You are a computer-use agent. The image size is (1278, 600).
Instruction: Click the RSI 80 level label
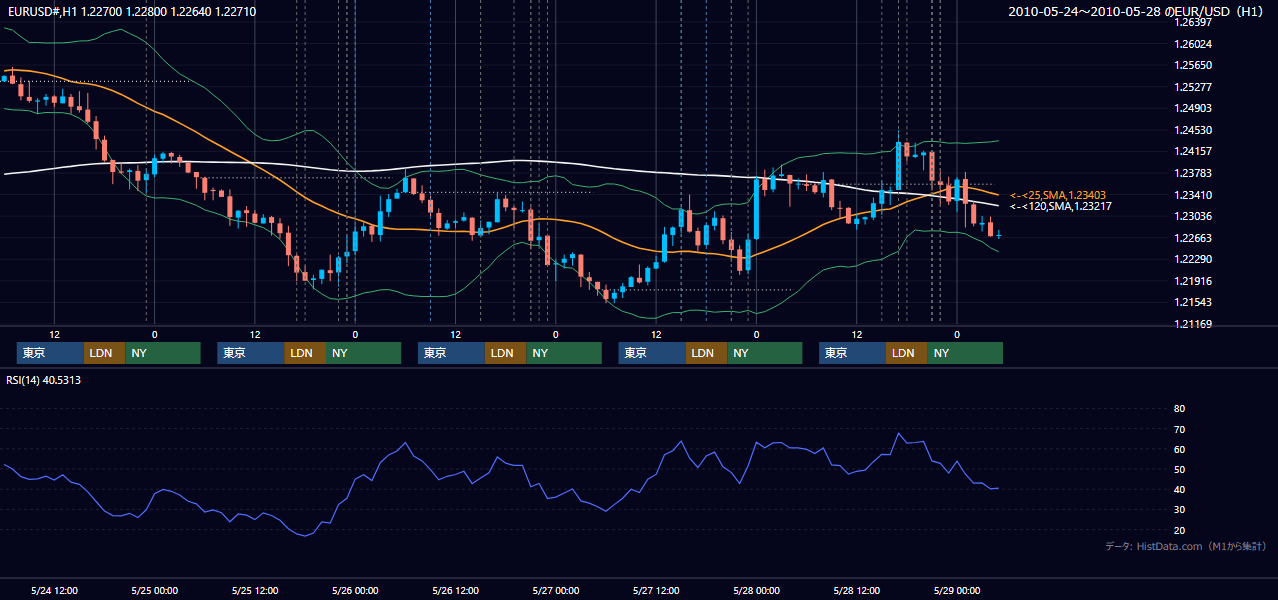click(x=1179, y=409)
